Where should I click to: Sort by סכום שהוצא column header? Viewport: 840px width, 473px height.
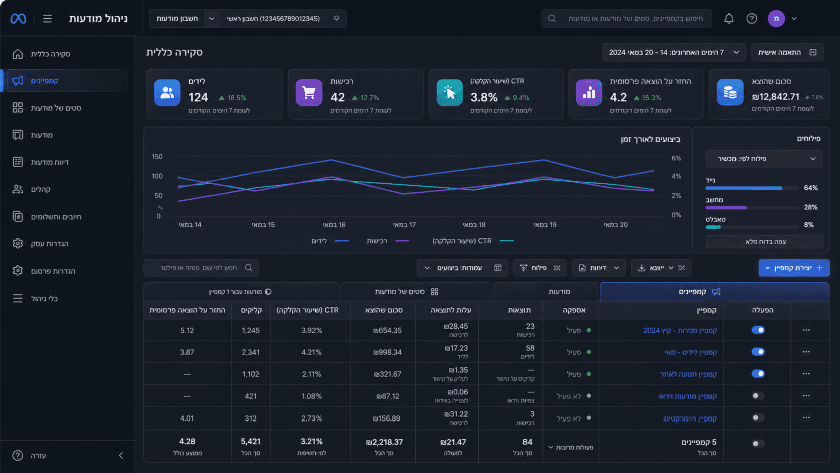pos(384,310)
